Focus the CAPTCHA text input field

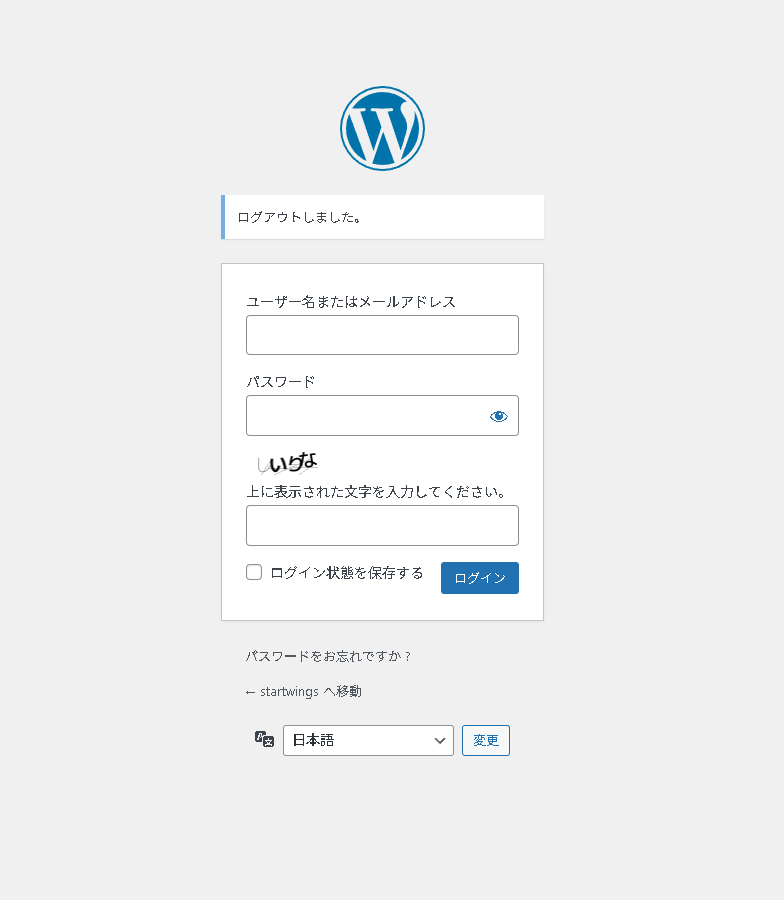[x=382, y=525]
